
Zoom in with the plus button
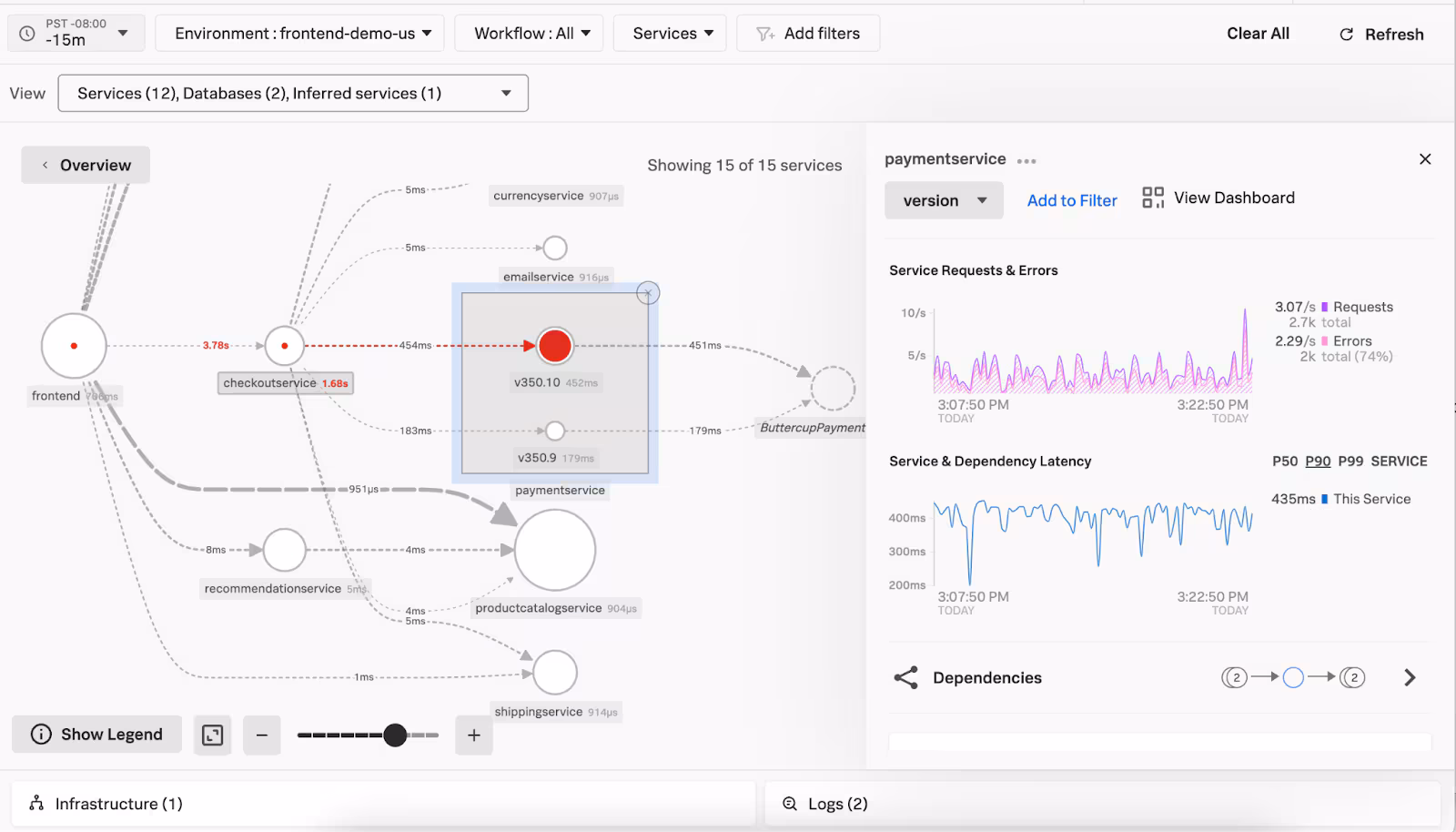click(474, 736)
